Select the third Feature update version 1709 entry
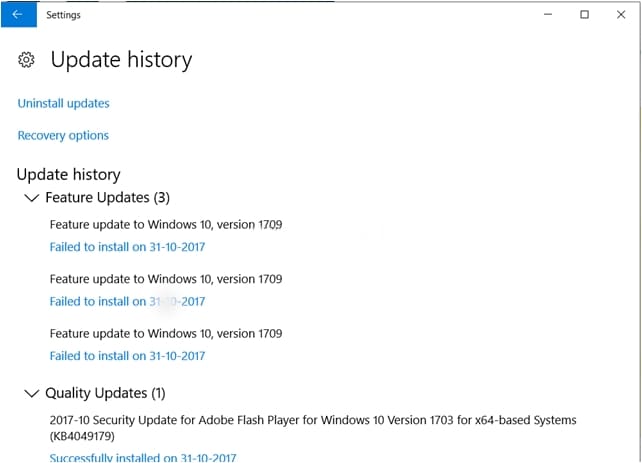This screenshot has width=642, height=463. (165, 333)
